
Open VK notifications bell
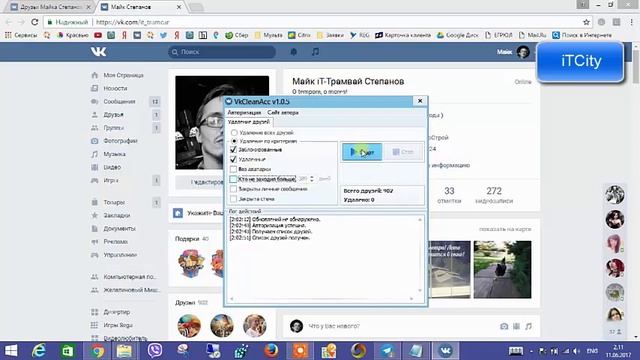coord(293,52)
